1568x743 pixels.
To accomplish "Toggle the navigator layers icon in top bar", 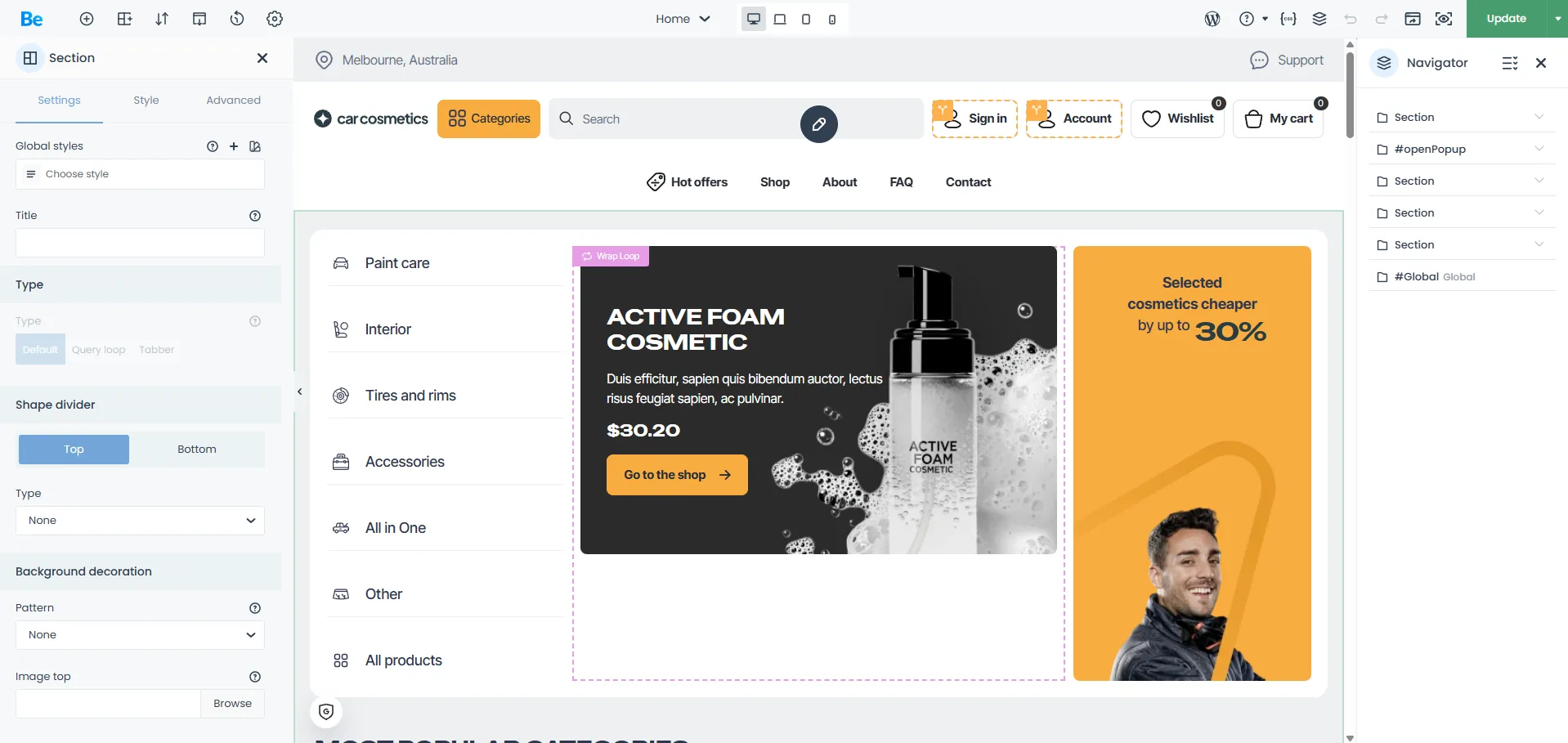I will coord(1319,19).
